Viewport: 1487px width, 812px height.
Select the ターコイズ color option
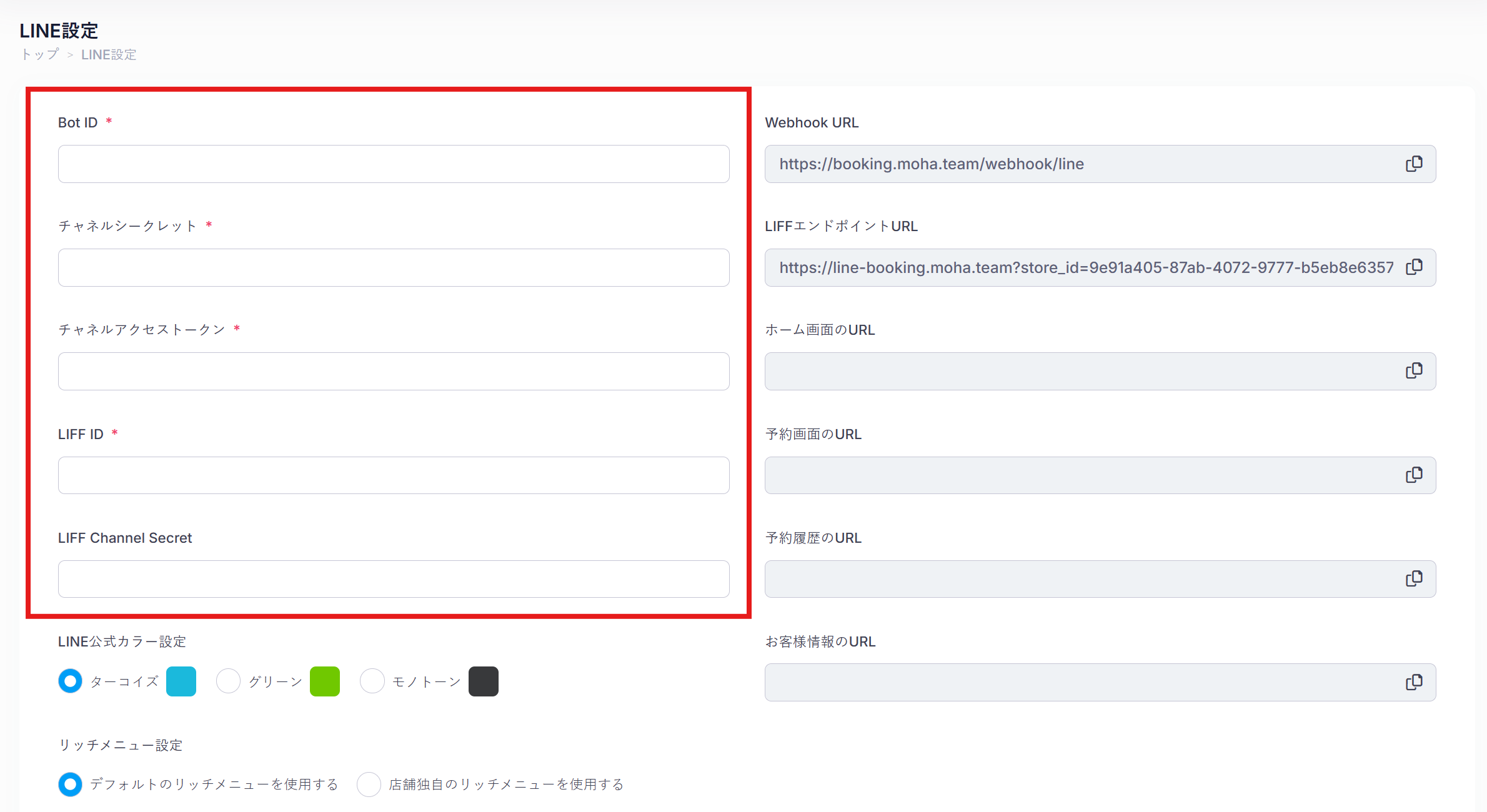point(71,681)
